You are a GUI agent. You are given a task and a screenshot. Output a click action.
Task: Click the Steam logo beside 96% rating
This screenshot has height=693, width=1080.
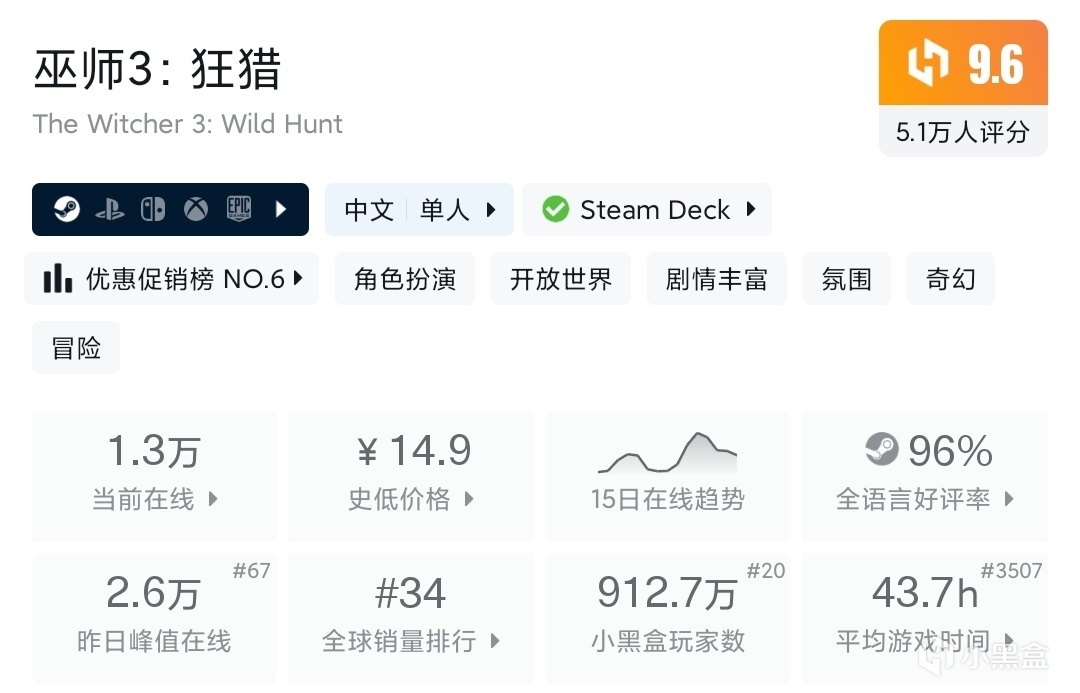coord(882,450)
